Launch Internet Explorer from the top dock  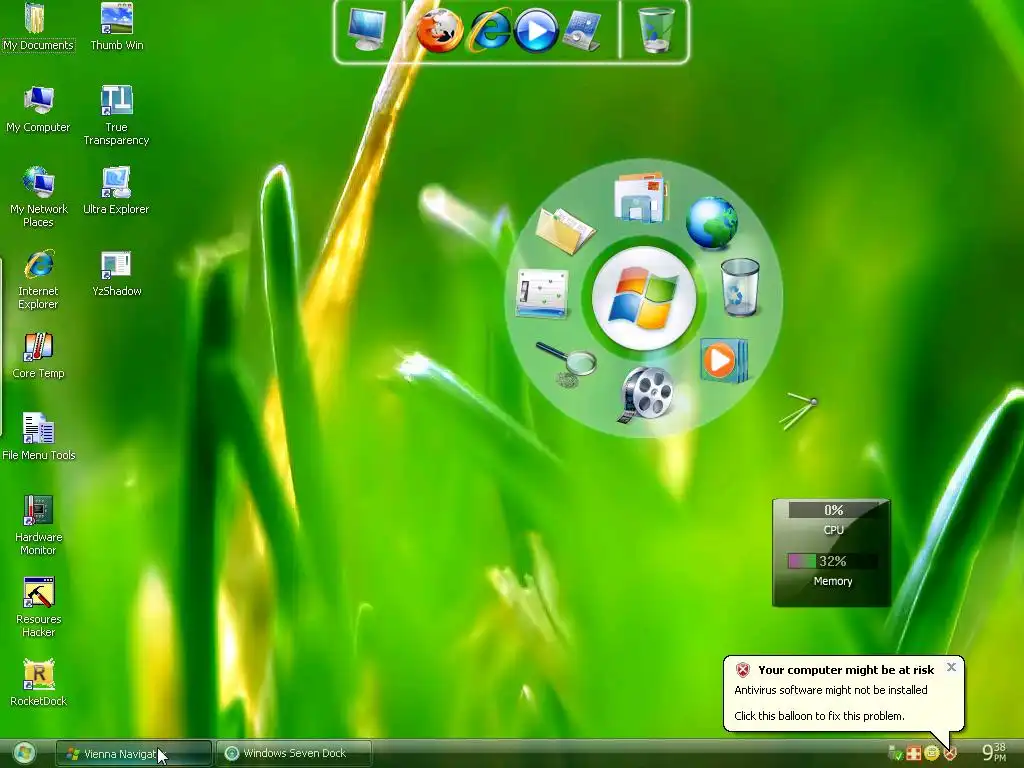[489, 31]
